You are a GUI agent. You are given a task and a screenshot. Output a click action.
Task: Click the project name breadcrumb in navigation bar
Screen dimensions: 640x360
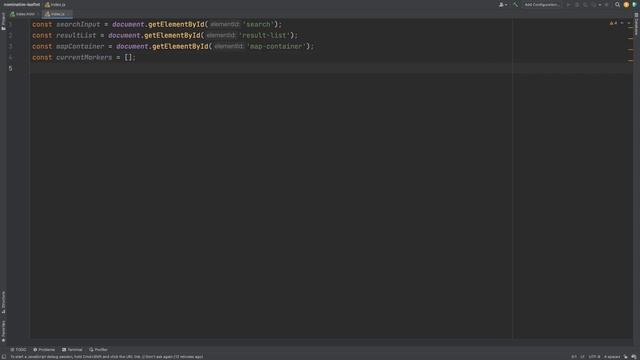(x=22, y=5)
